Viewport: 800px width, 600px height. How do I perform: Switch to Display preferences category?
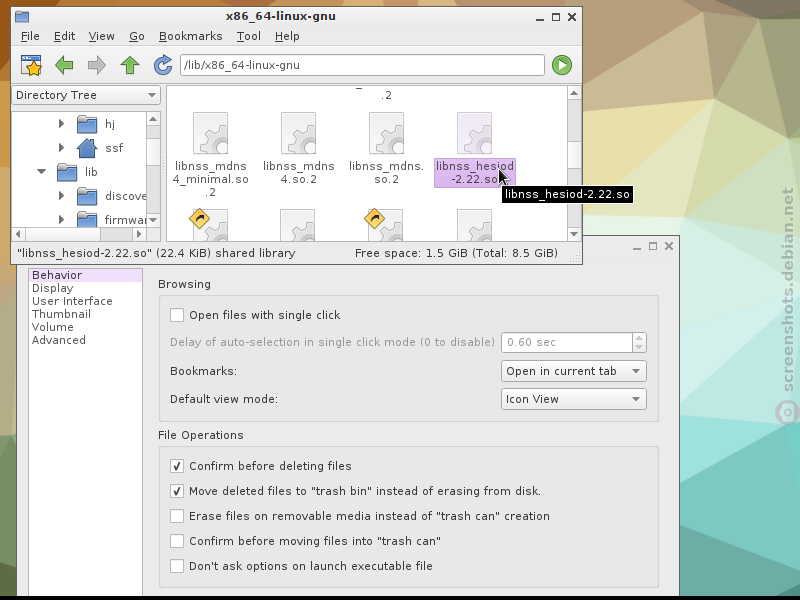pos(85,288)
